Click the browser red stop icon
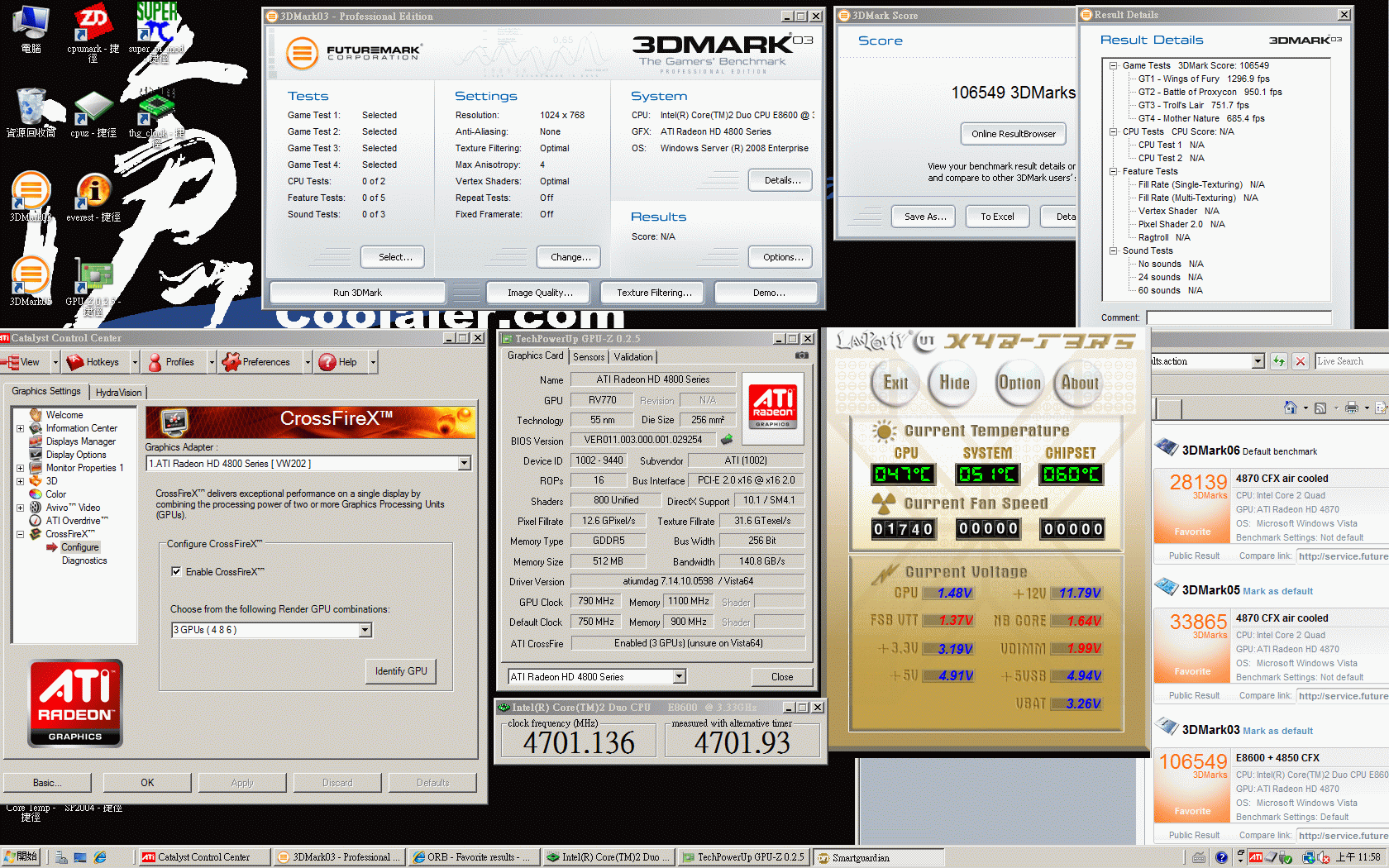The width and height of the screenshot is (1389, 868). coord(1301,361)
